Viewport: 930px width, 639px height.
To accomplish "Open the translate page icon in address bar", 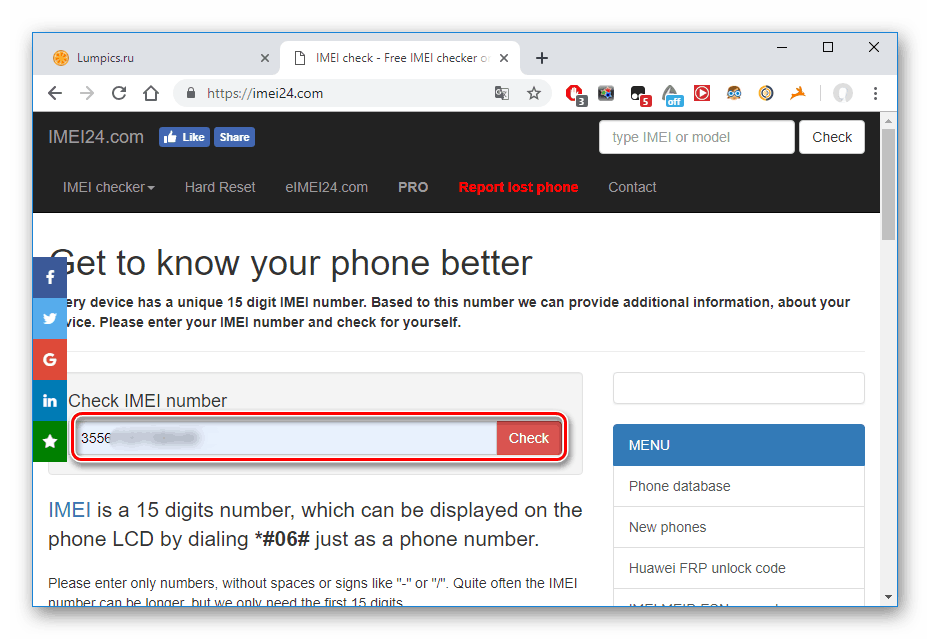I will 502,93.
